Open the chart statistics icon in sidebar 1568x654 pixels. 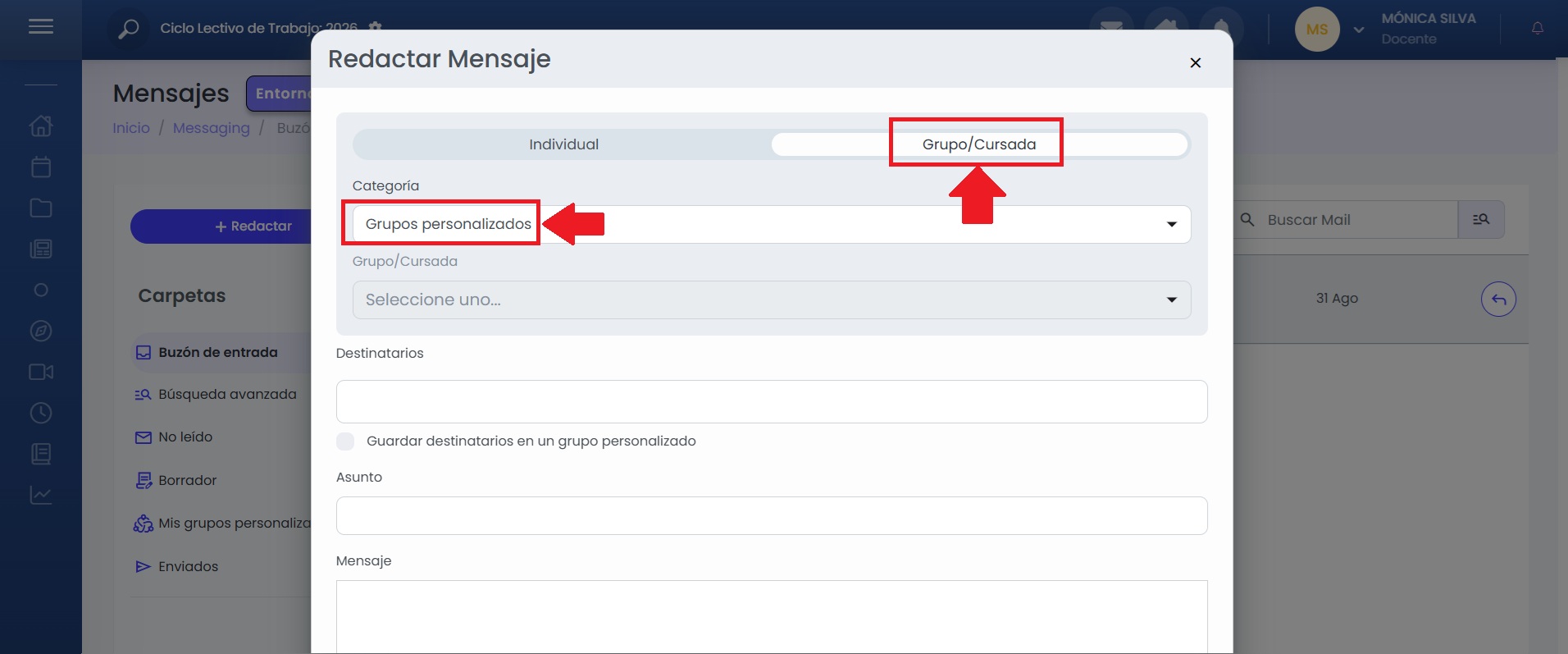pyautogui.click(x=41, y=495)
